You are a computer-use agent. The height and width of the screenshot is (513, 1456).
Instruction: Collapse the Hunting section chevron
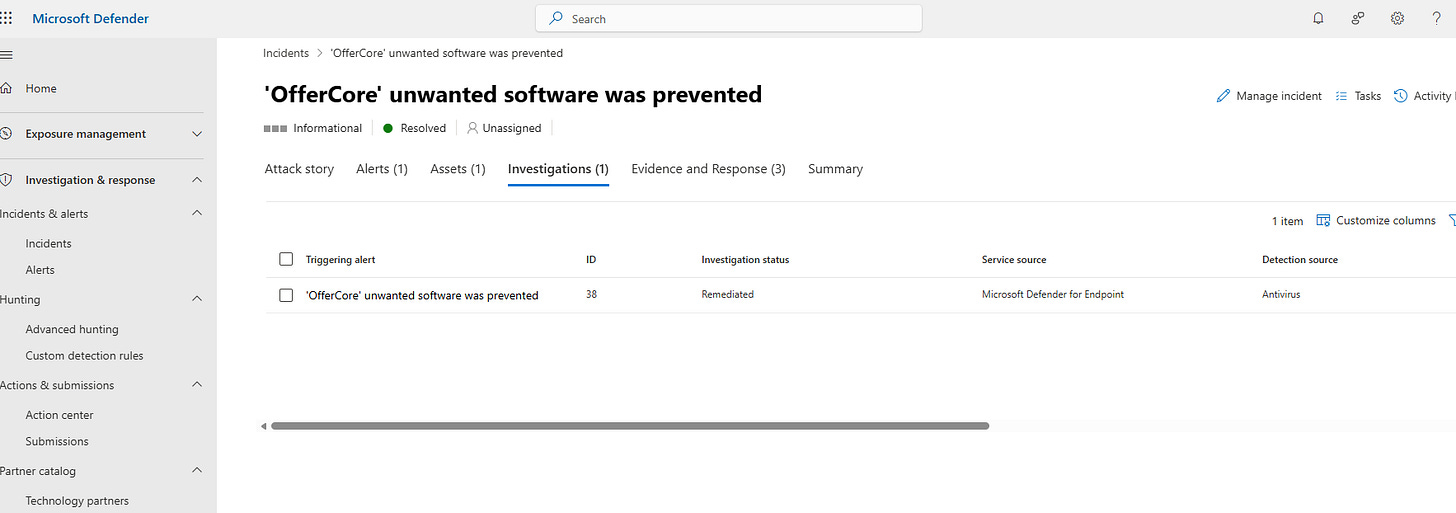197,299
